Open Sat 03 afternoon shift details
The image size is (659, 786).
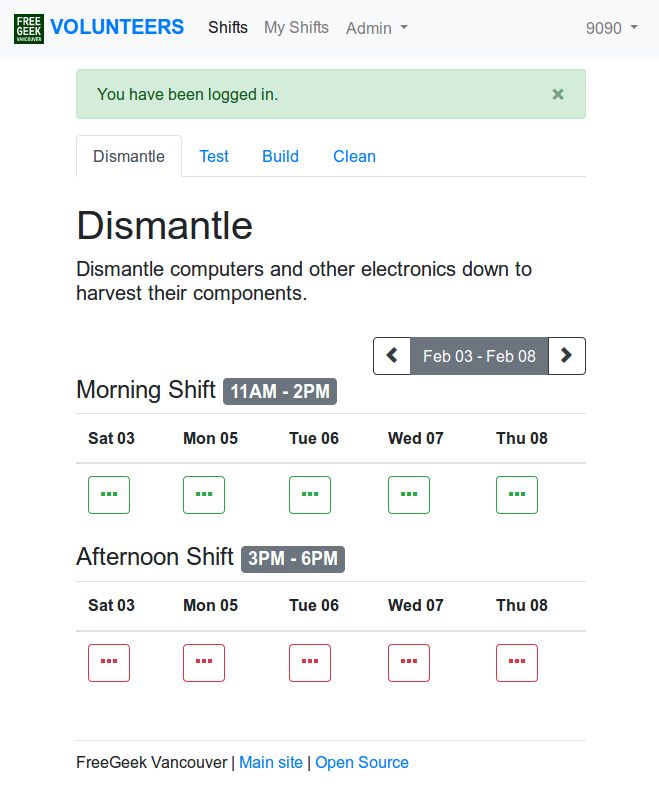click(x=109, y=663)
